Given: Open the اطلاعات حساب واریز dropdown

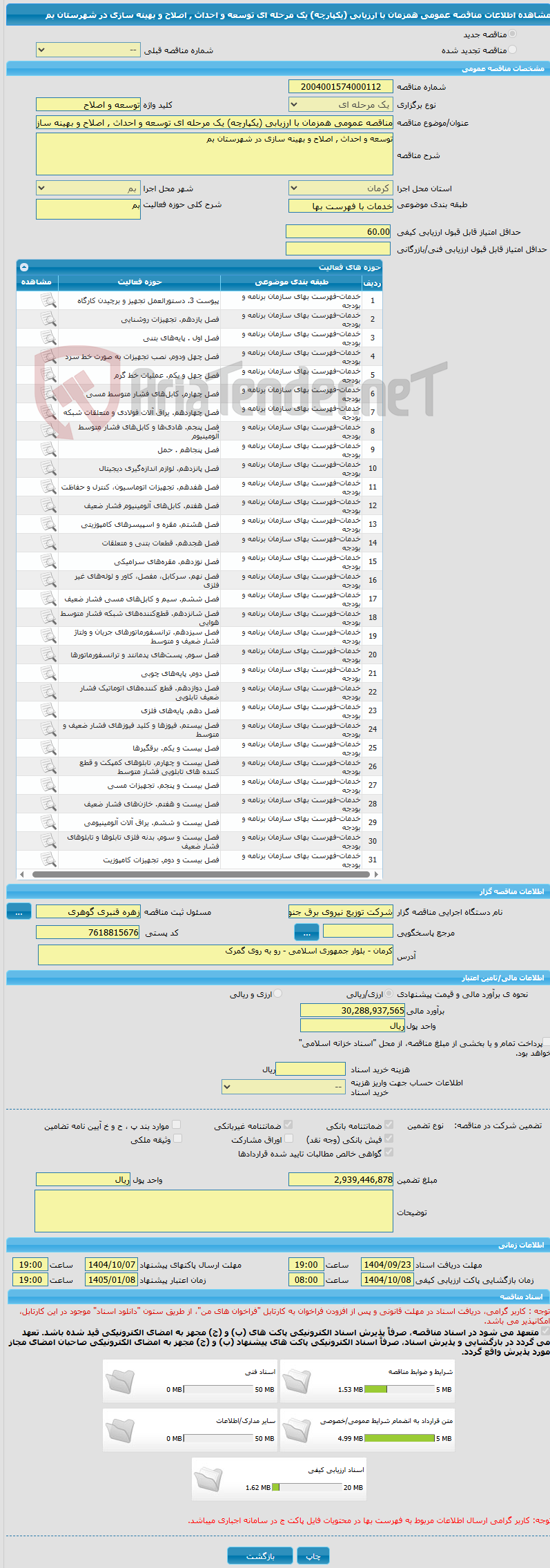Looking at the screenshot, I should 284,1087.
